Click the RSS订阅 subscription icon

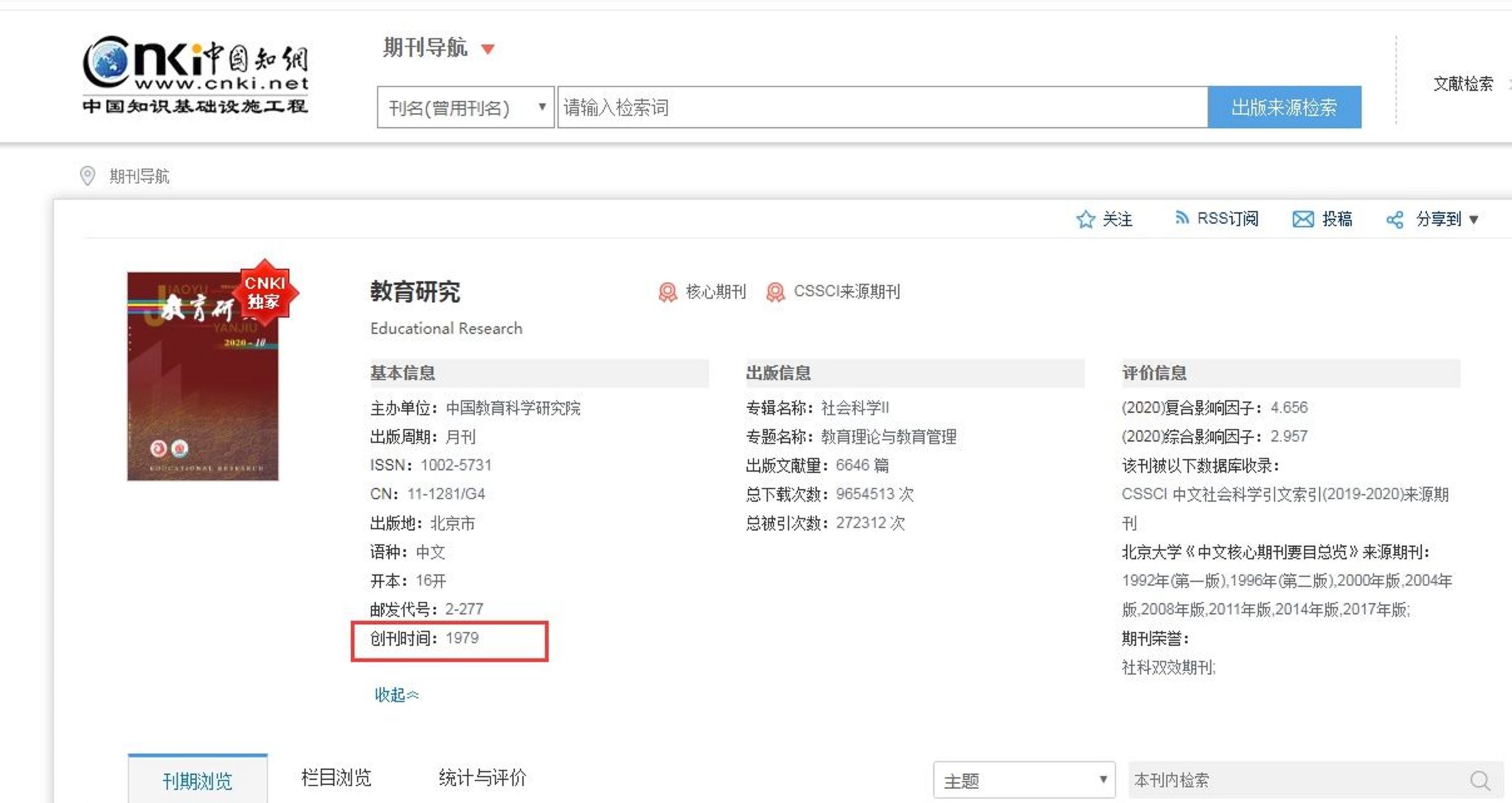pos(1183,219)
